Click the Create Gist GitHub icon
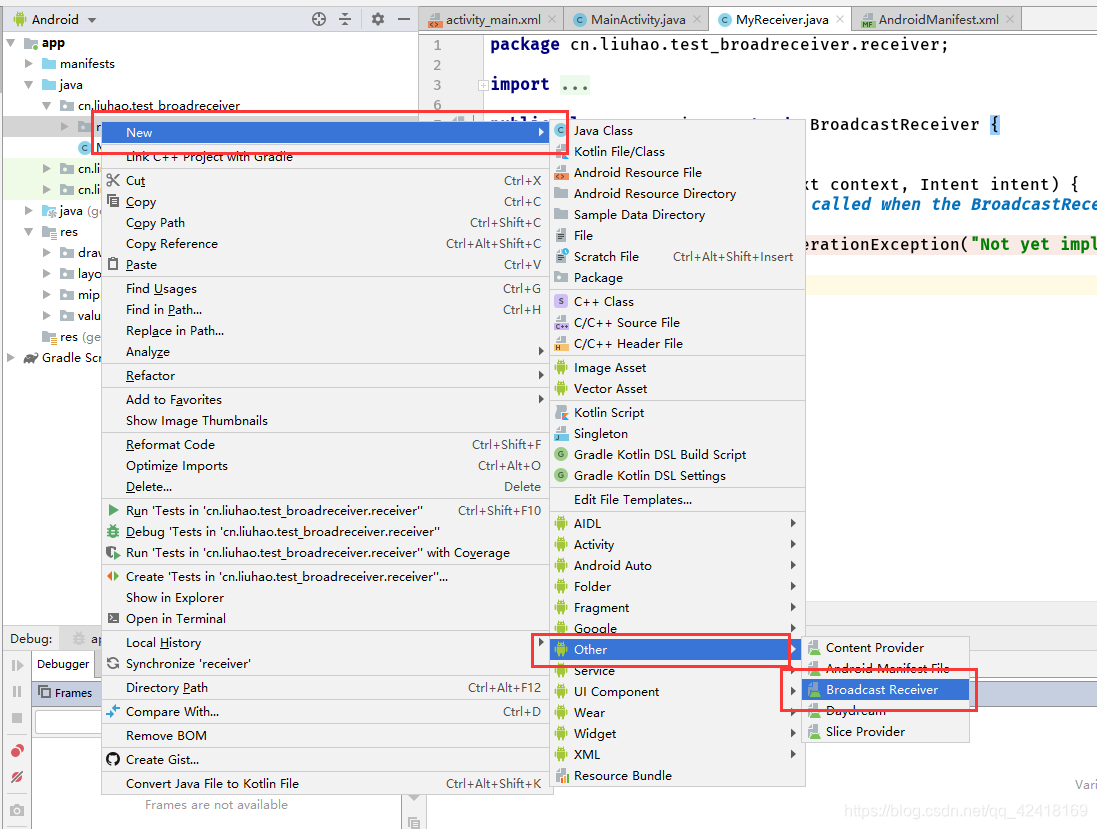Image resolution: width=1097 pixels, height=829 pixels. 113,759
